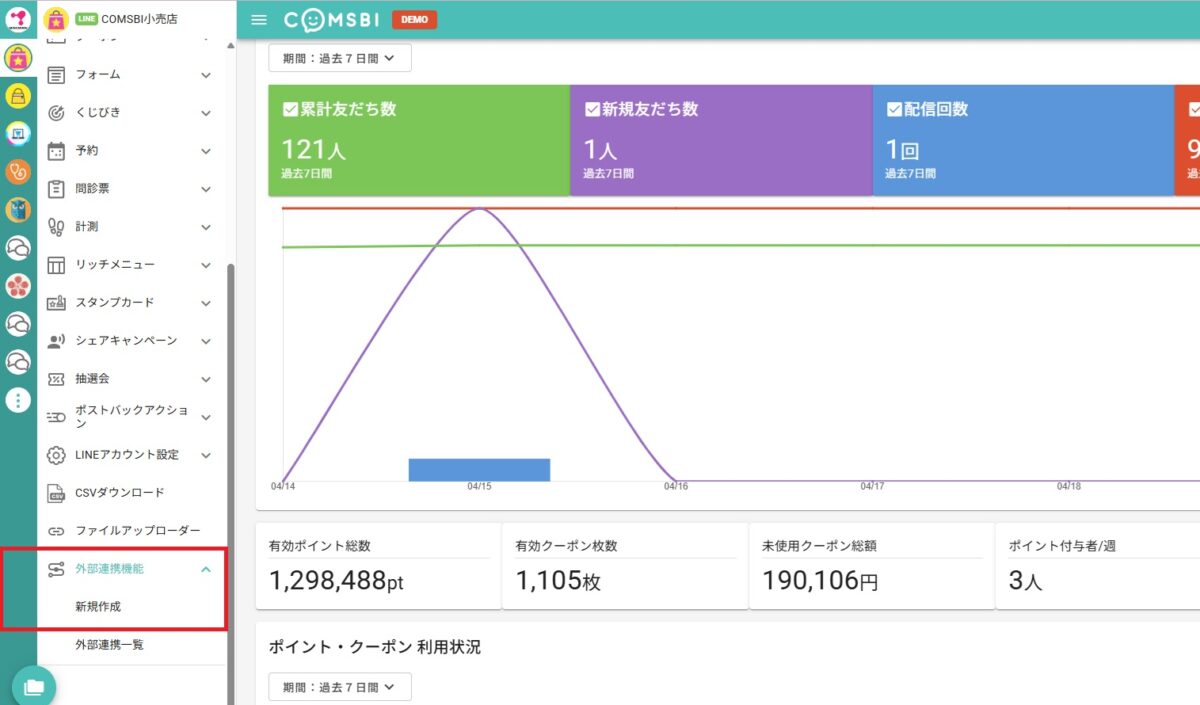
Task: Click the blue bar in the chart
Action: 479,469
